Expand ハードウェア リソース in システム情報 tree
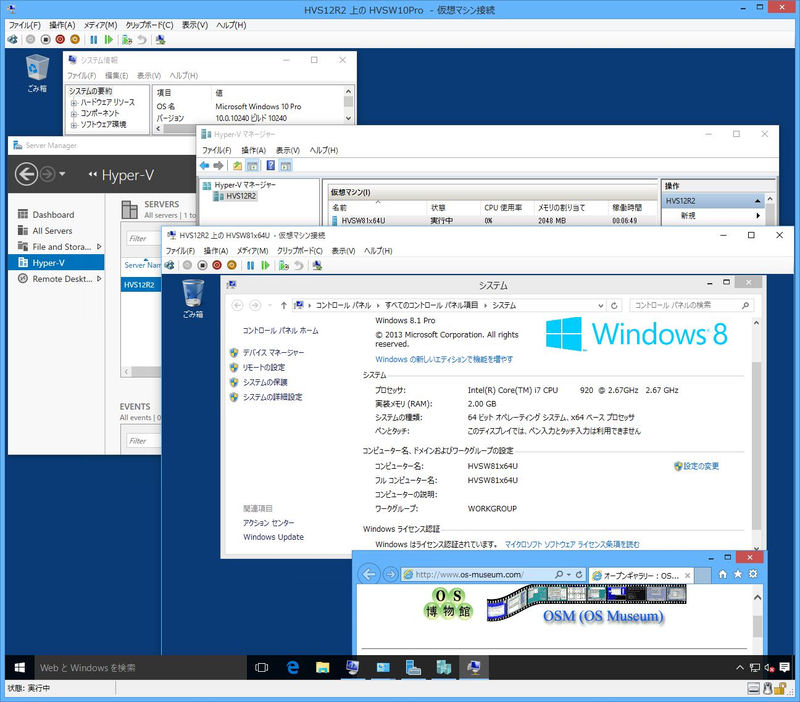The width and height of the screenshot is (800, 702). coord(74,103)
